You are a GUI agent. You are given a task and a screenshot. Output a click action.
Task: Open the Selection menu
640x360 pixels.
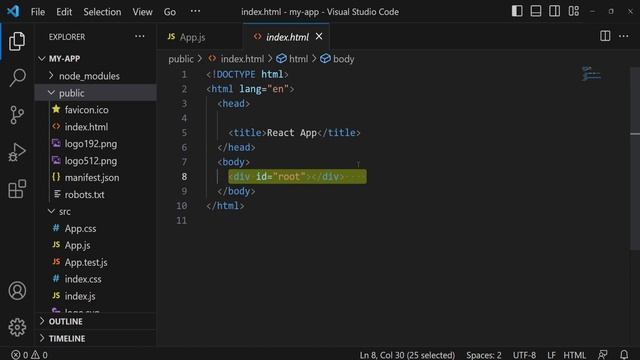[x=102, y=12]
